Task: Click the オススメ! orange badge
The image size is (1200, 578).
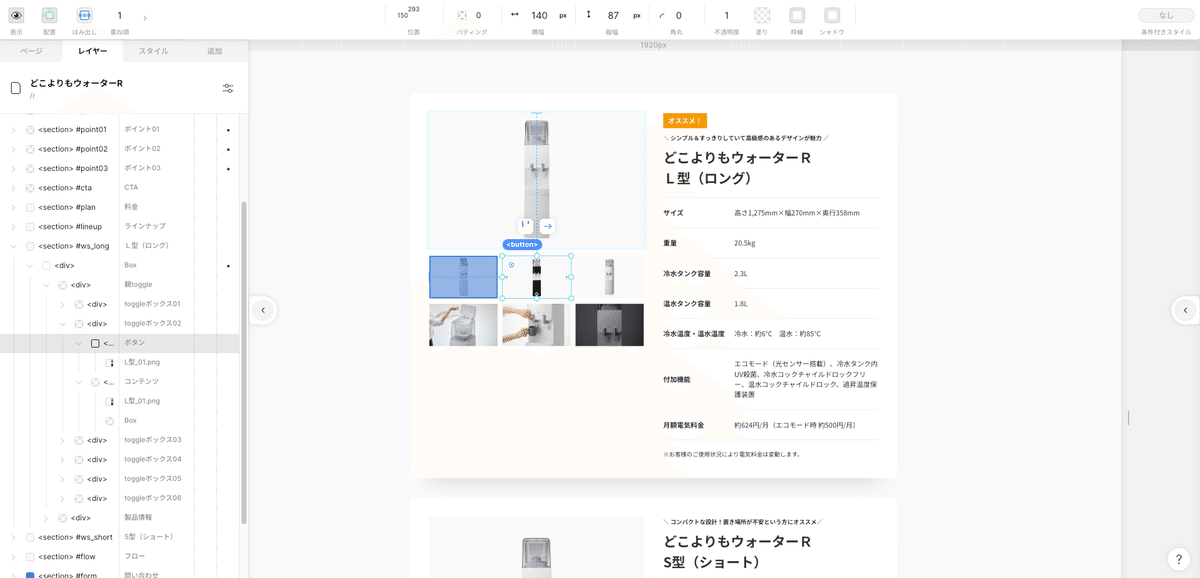Action: click(x=685, y=120)
